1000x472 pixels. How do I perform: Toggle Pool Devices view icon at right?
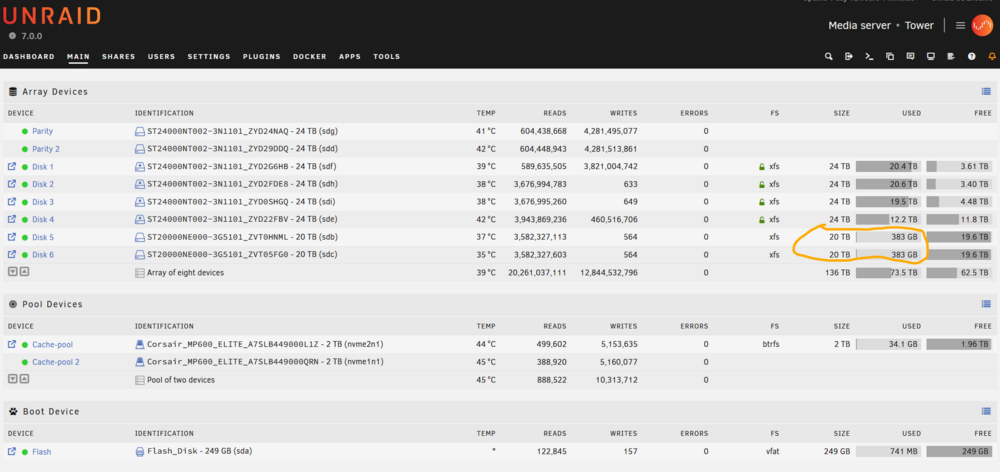click(x=986, y=304)
